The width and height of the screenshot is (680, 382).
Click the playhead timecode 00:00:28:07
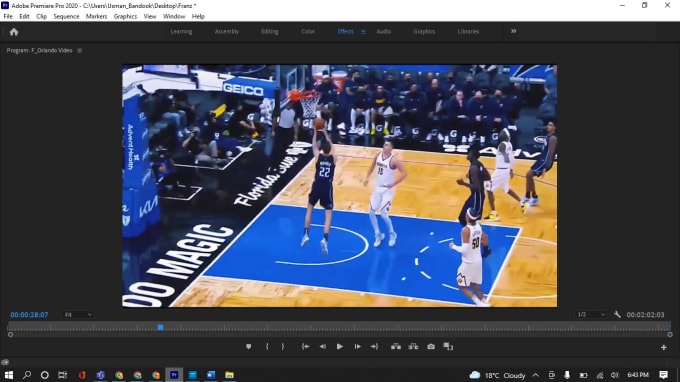coord(29,315)
